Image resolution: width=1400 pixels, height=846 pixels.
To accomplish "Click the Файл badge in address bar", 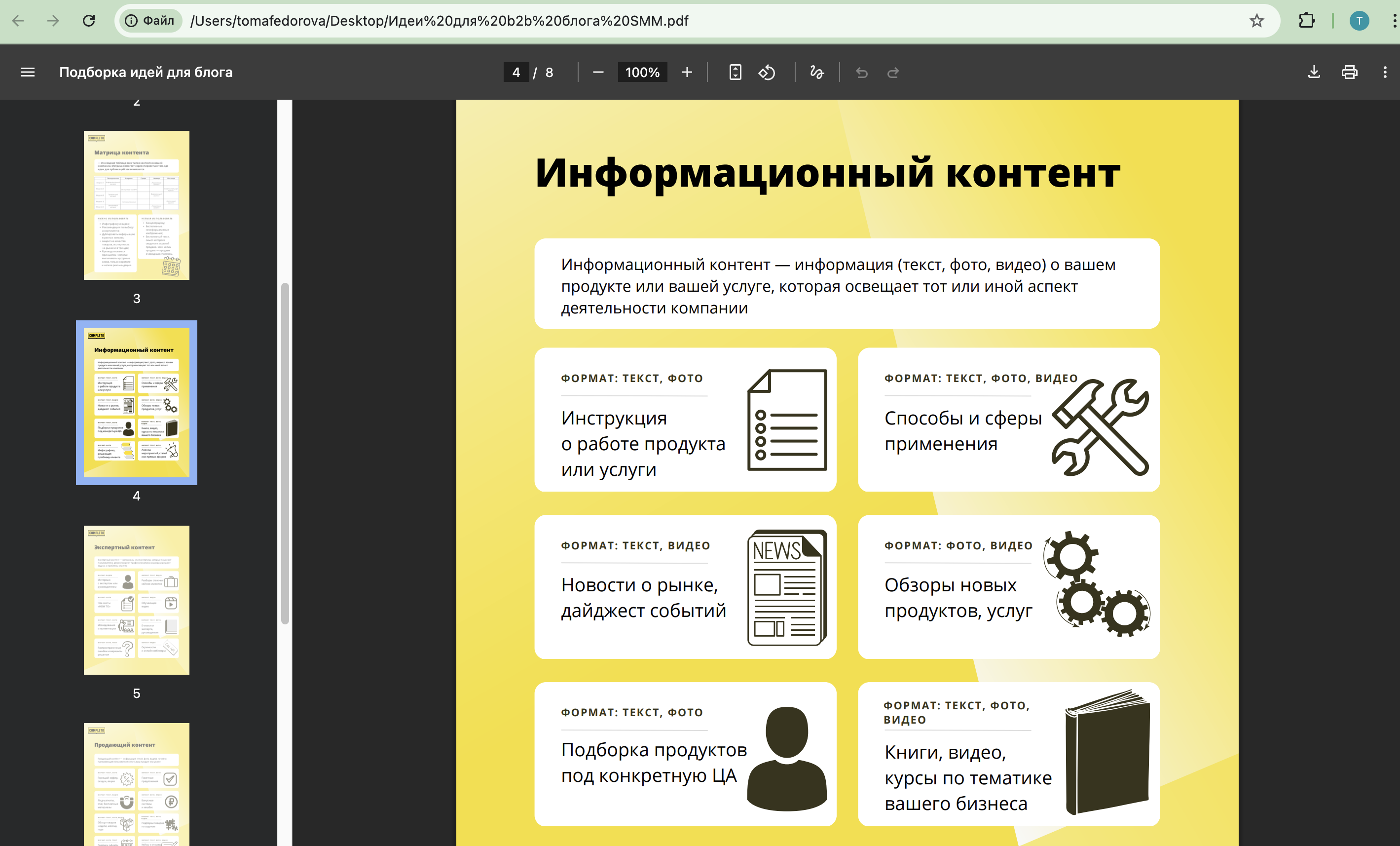I will 149,21.
